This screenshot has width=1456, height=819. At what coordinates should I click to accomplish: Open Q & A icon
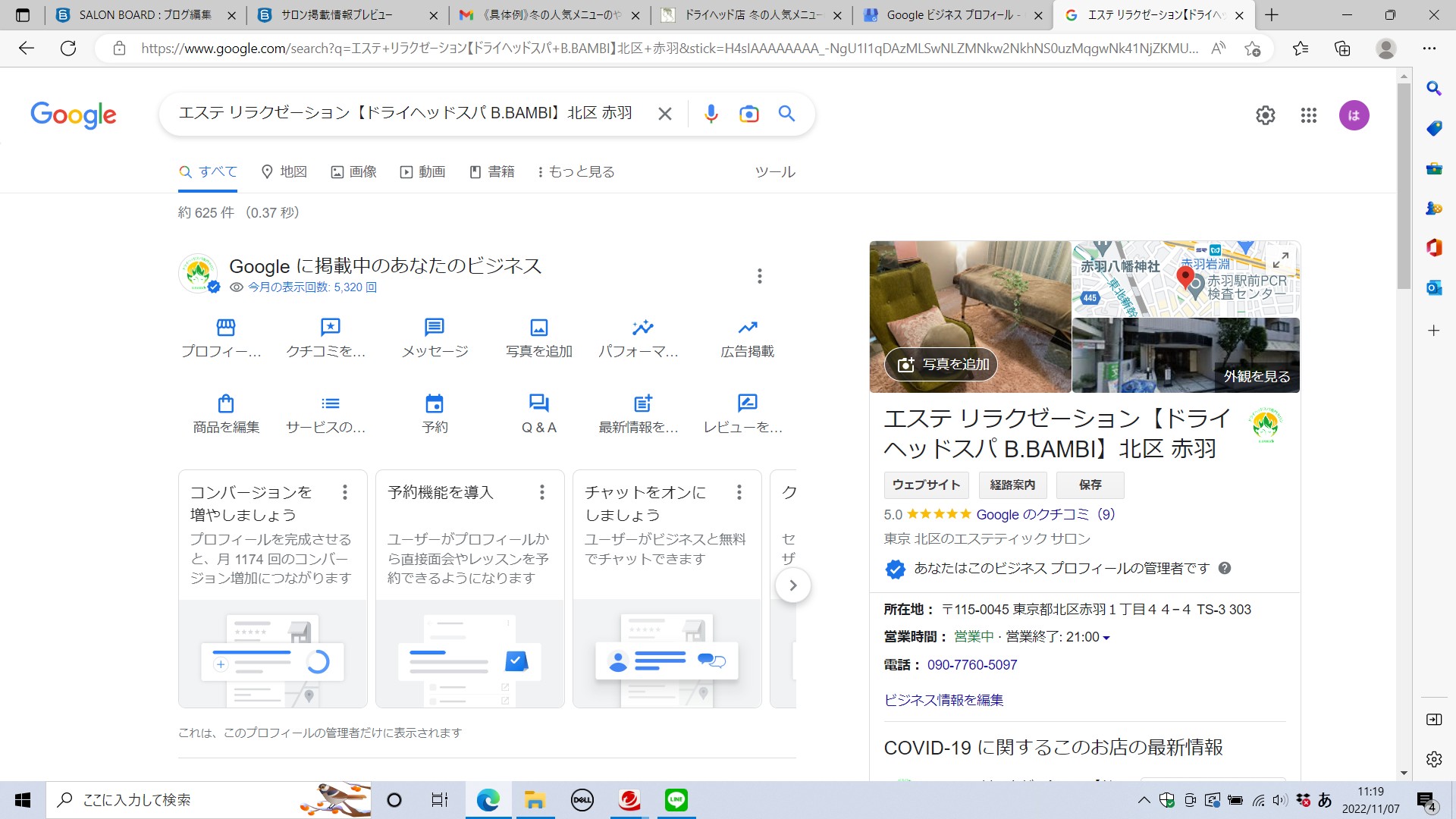coord(539,403)
